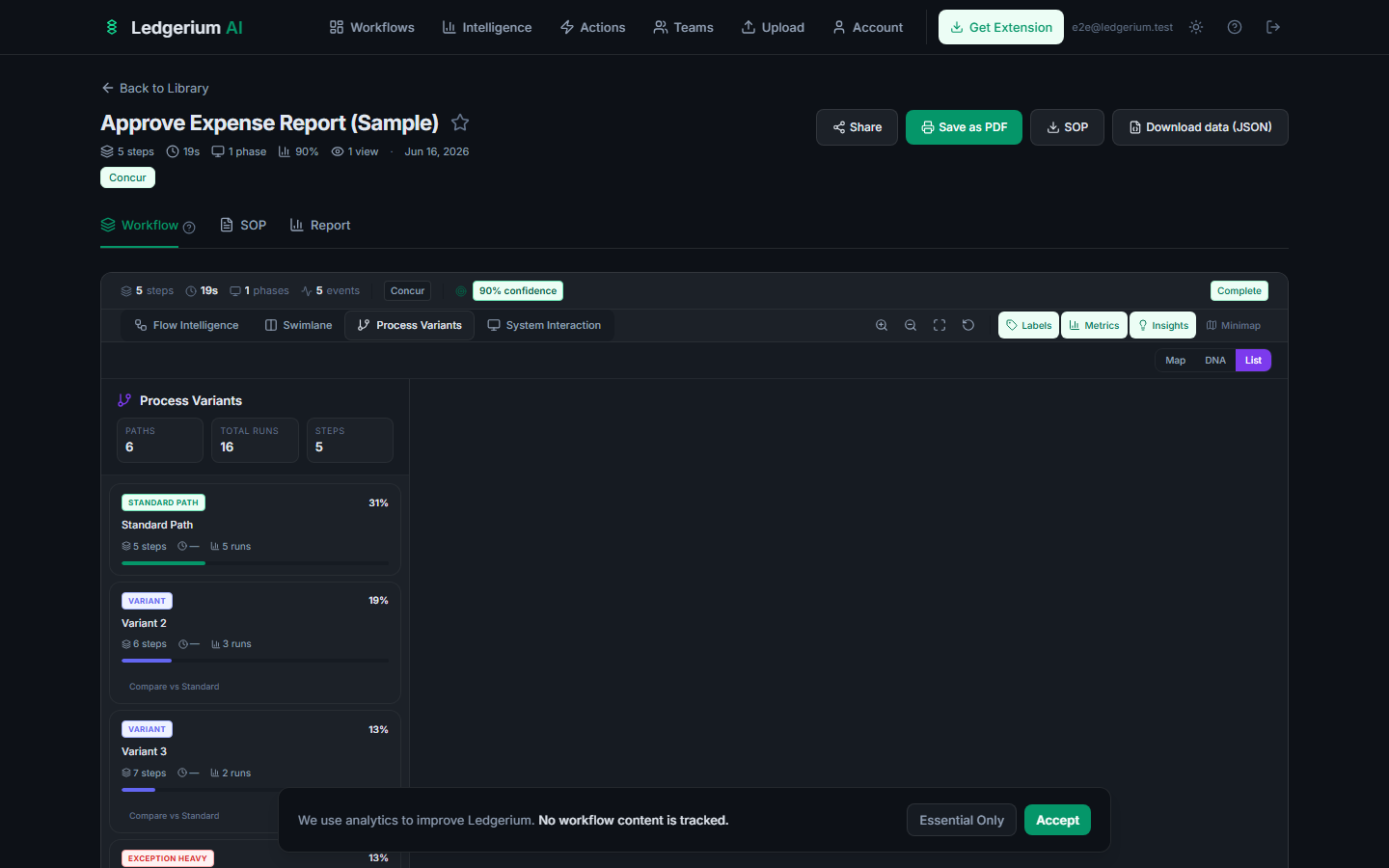This screenshot has width=1389, height=868.
Task: Share this workflow
Action: pyautogui.click(x=857, y=127)
